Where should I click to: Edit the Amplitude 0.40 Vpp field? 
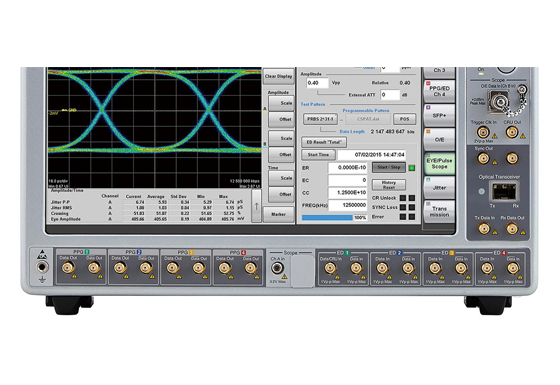pos(317,83)
